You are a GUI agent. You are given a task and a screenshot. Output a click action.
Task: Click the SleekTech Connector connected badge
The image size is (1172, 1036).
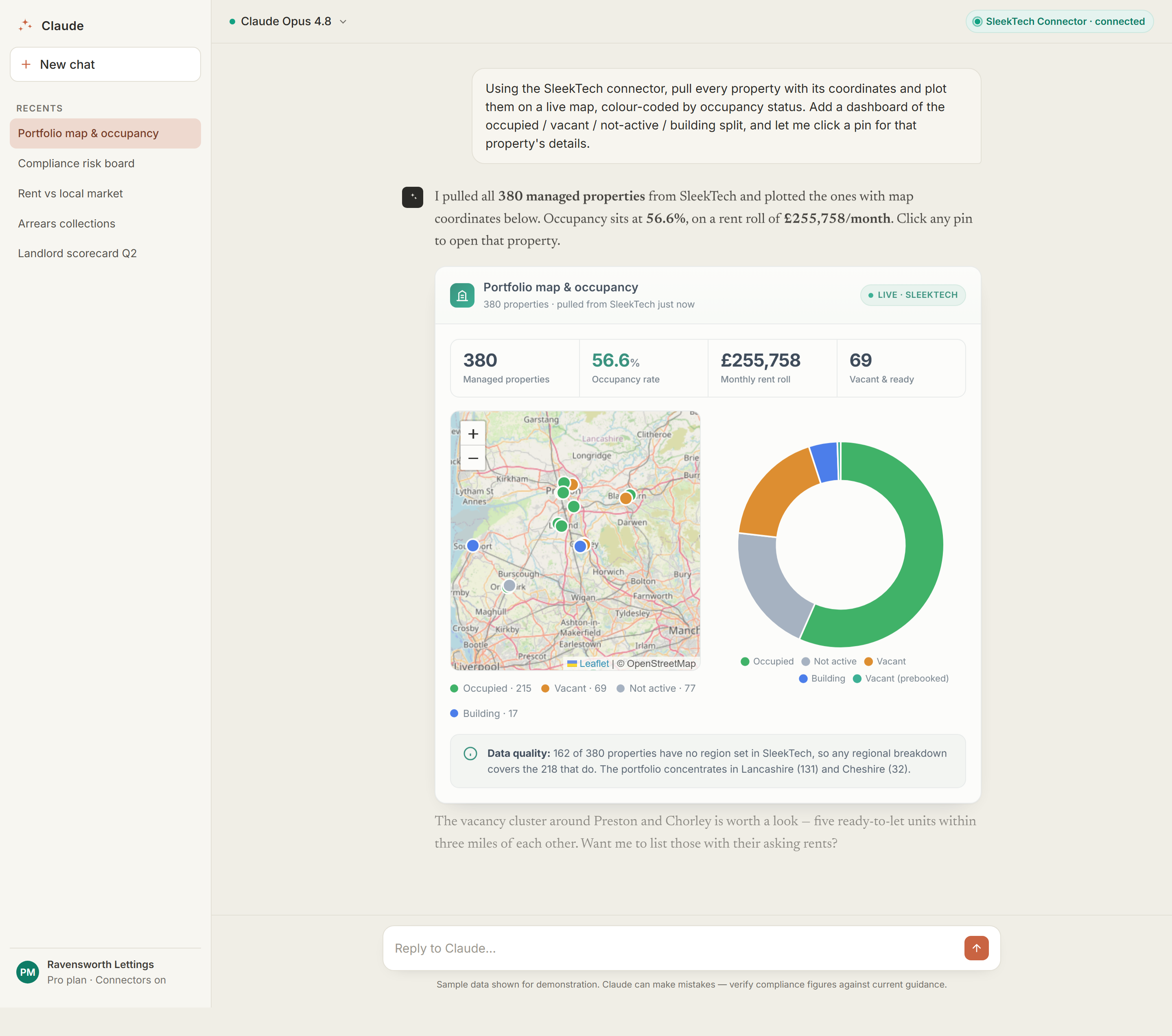point(1059,21)
